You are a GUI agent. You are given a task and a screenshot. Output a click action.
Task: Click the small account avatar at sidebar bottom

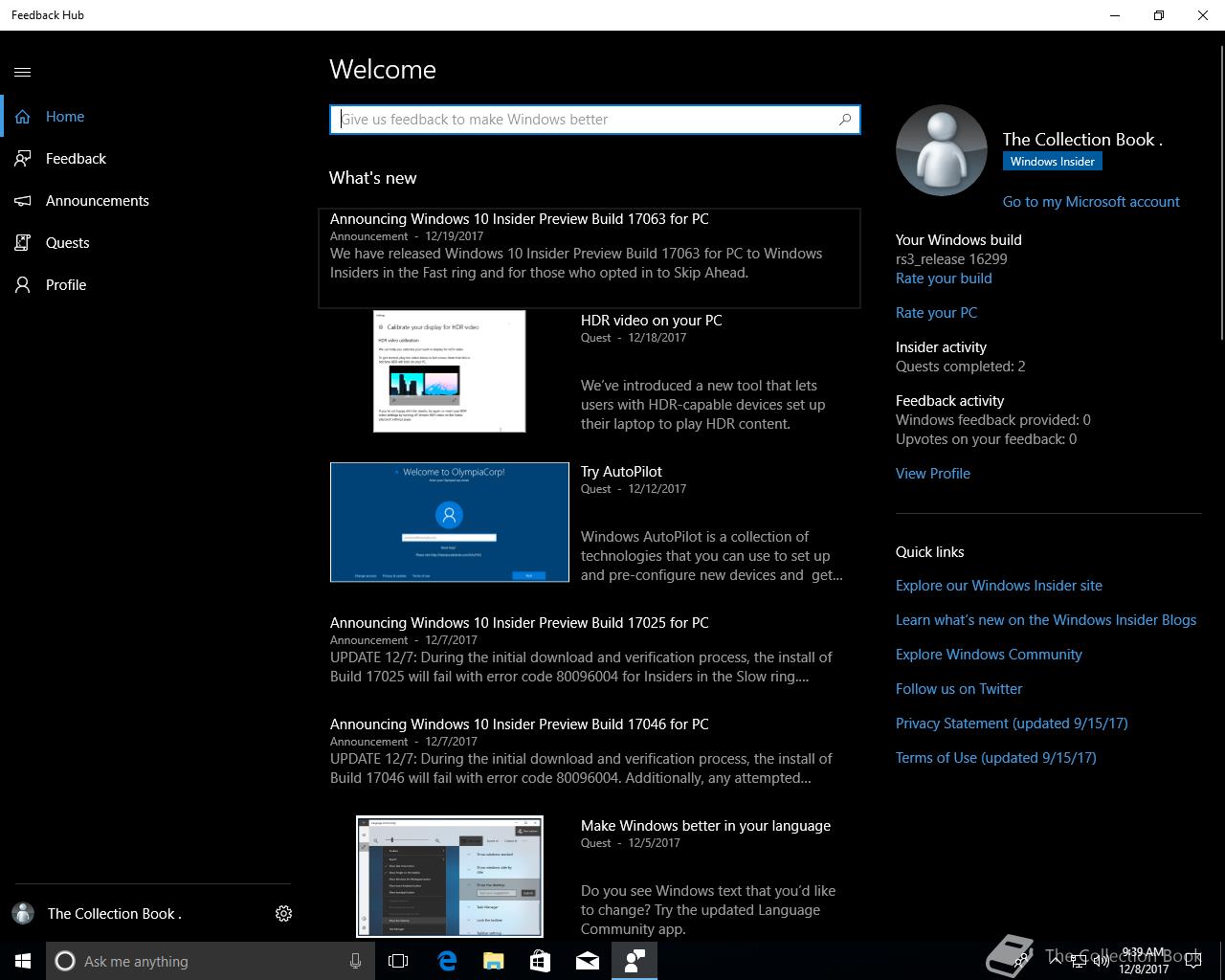click(23, 914)
